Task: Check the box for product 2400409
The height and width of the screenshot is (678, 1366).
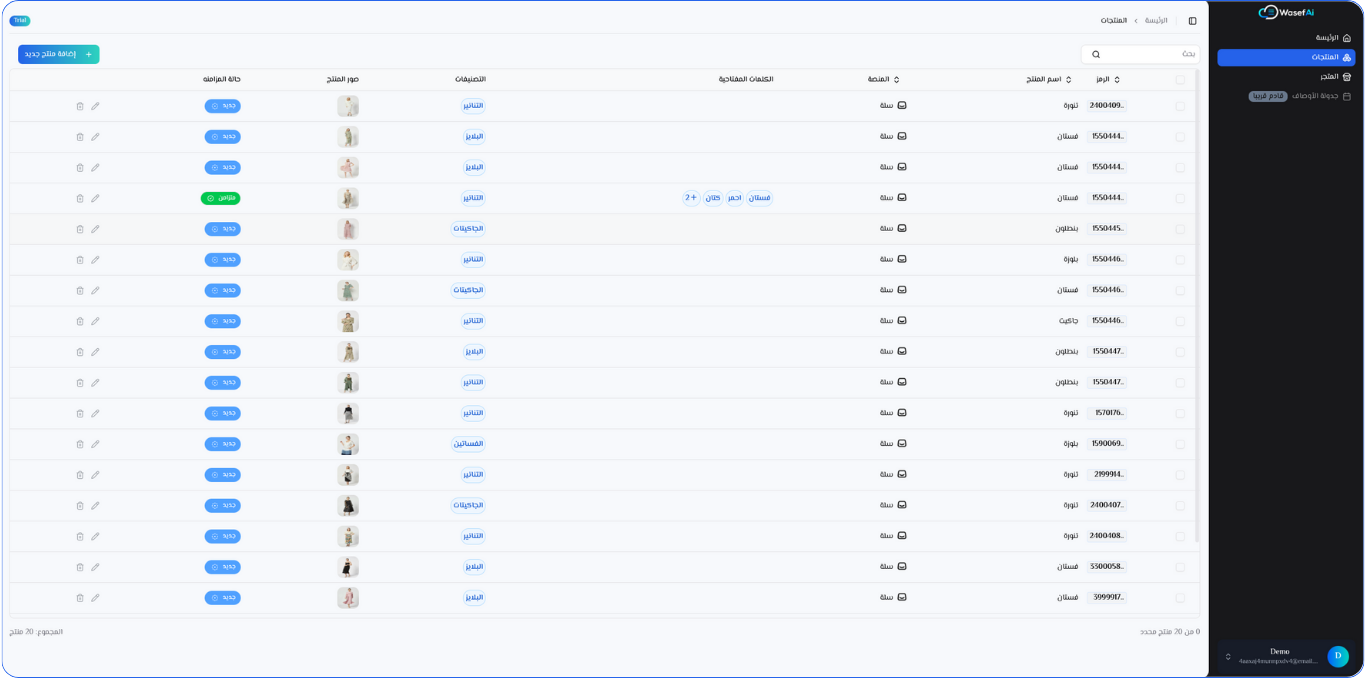Action: [1180, 106]
